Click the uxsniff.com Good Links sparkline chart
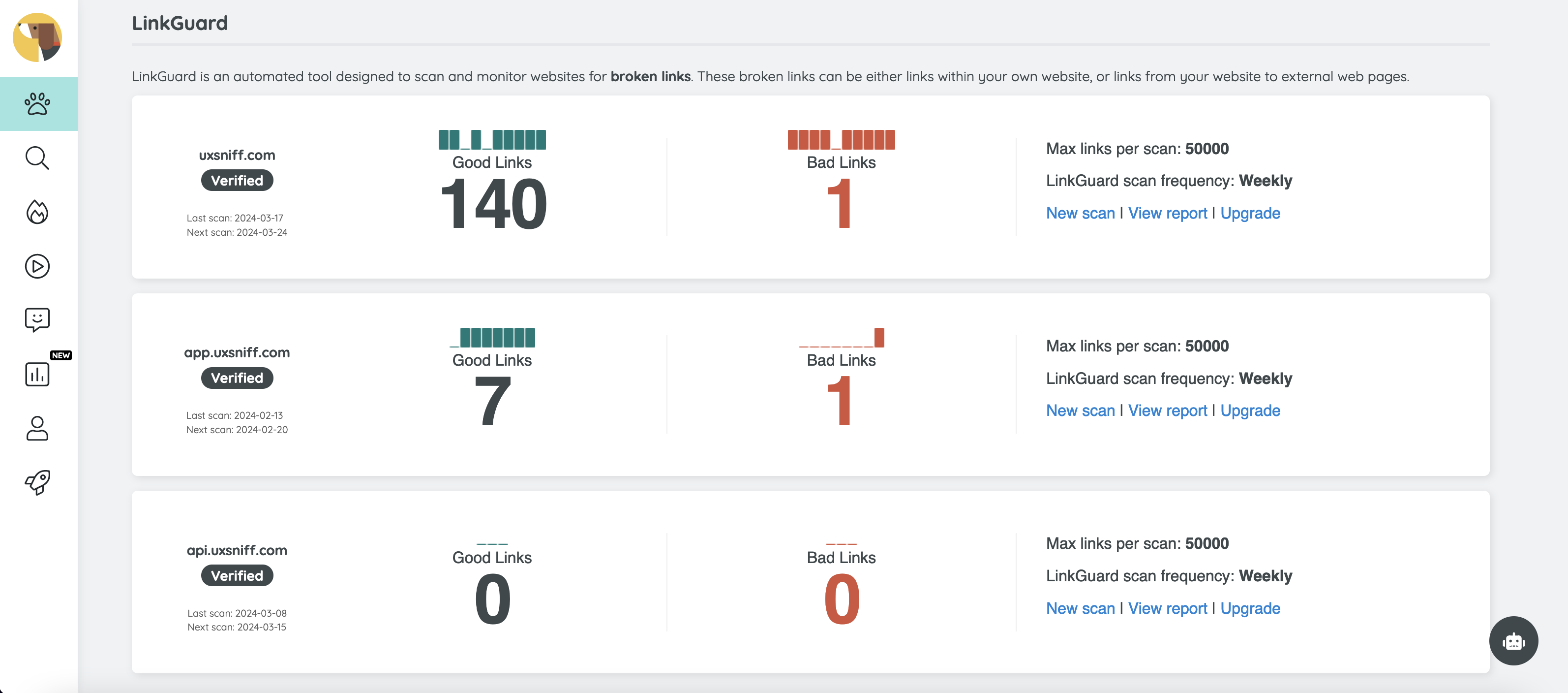Screen dimensions: 1568x693 click(x=492, y=139)
